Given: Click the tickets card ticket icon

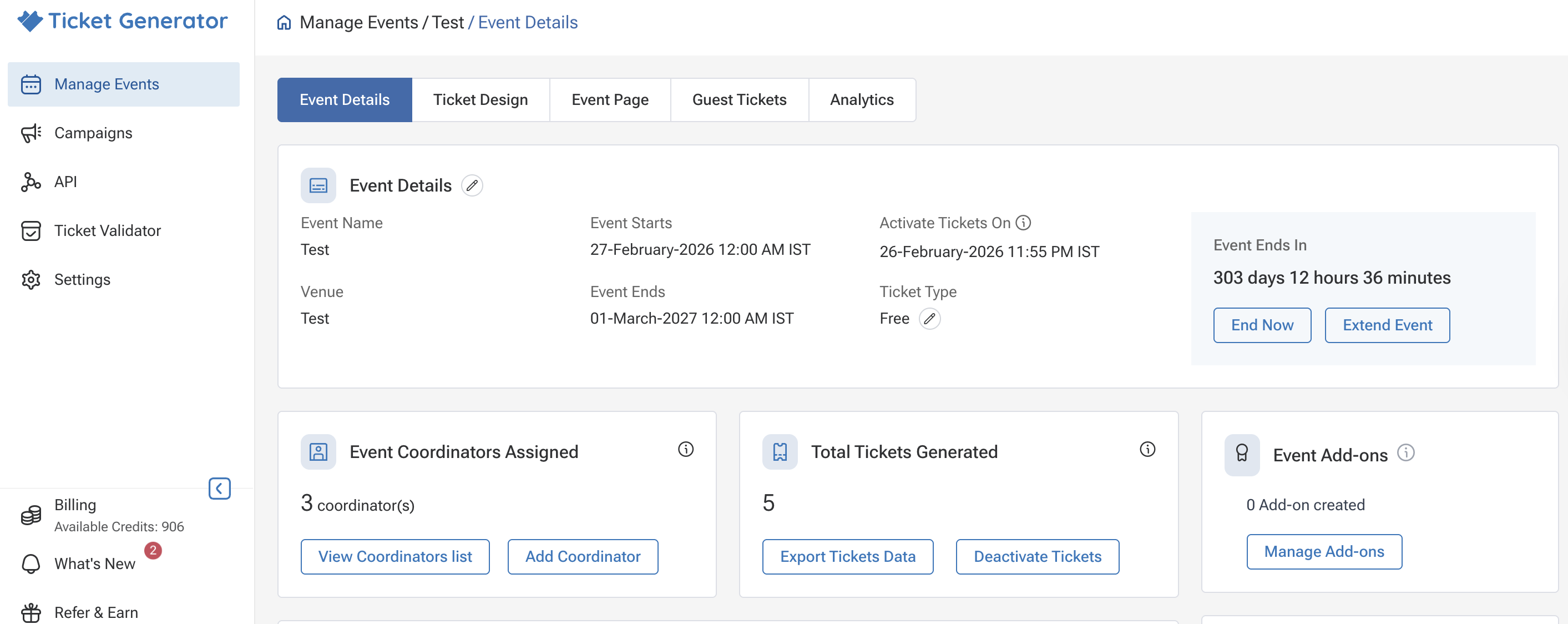Looking at the screenshot, I should pyautogui.click(x=780, y=452).
